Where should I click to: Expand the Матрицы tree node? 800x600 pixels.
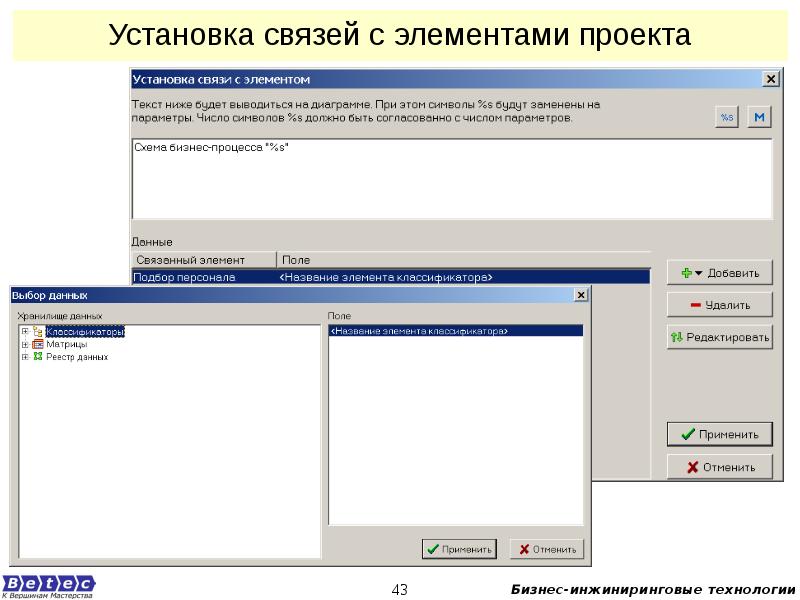pyautogui.click(x=24, y=344)
